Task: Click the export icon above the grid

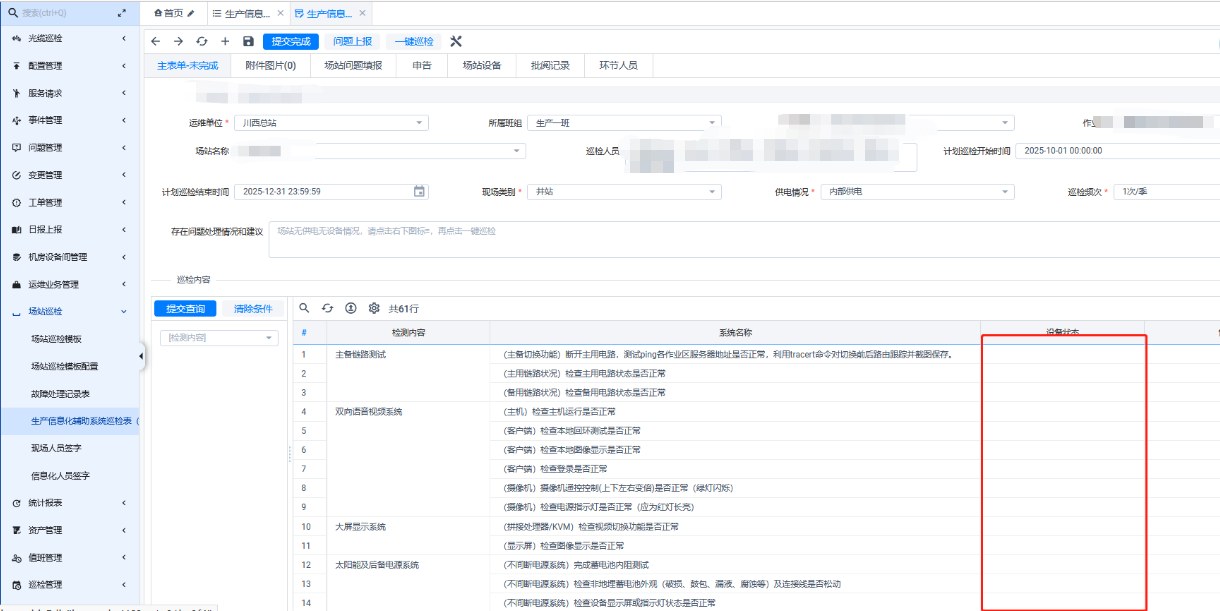Action: [351, 309]
